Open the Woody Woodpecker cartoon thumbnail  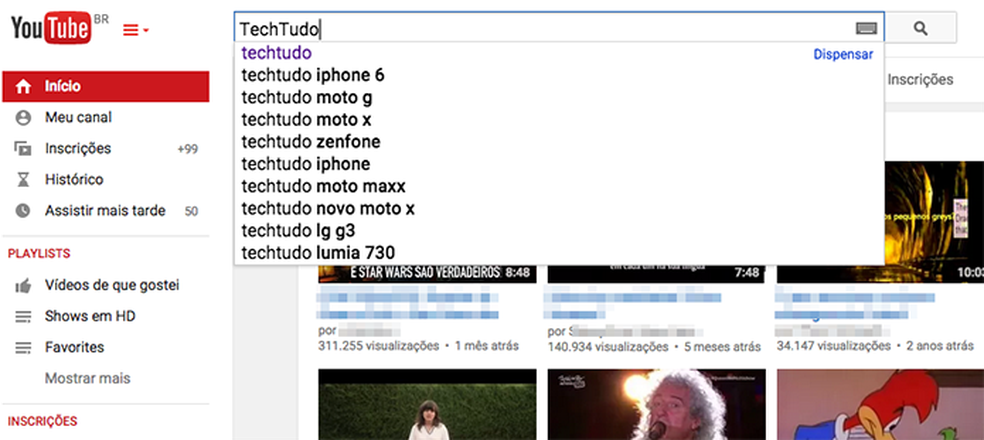(x=880, y=404)
